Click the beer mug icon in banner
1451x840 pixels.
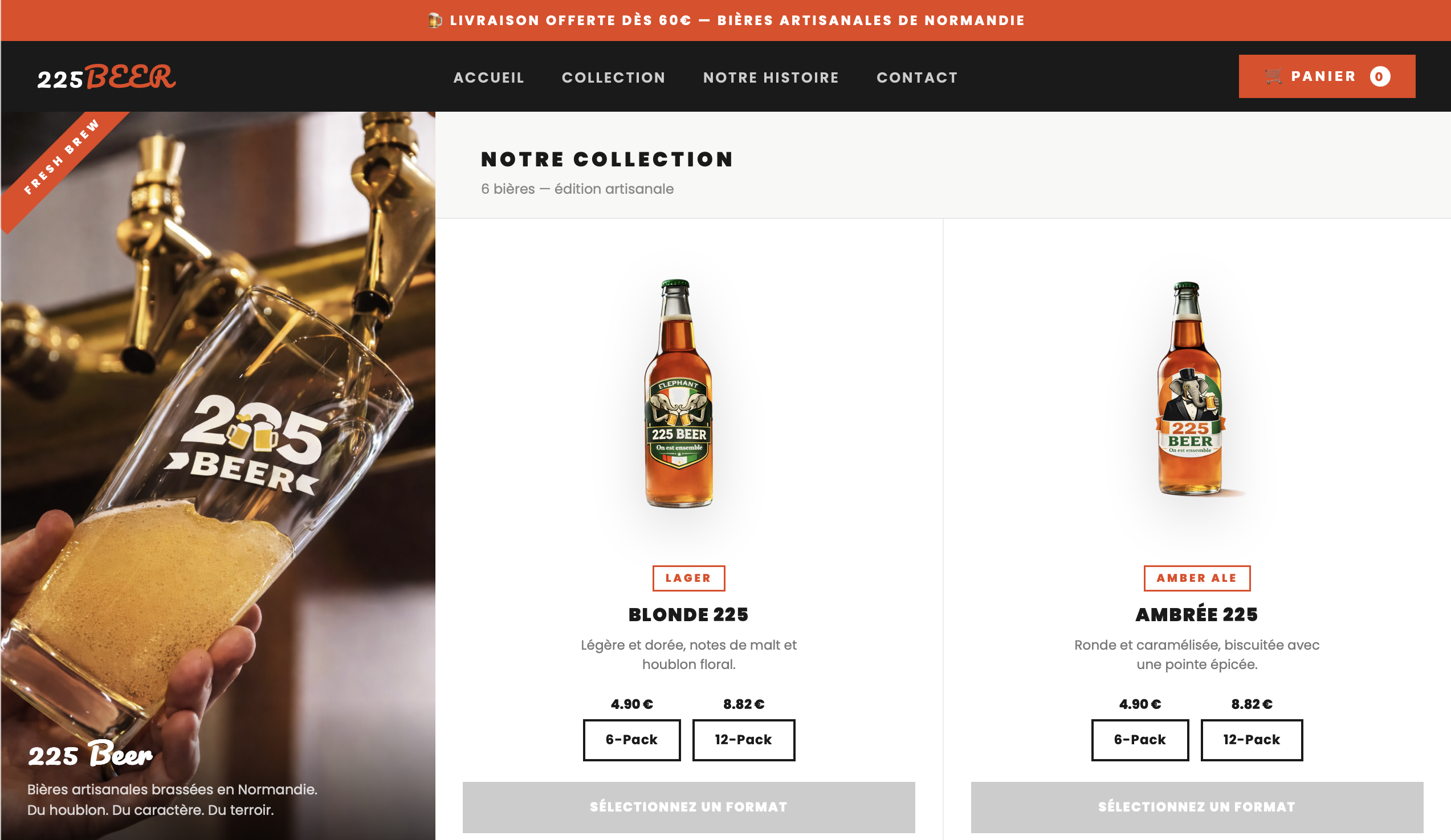tap(435, 21)
